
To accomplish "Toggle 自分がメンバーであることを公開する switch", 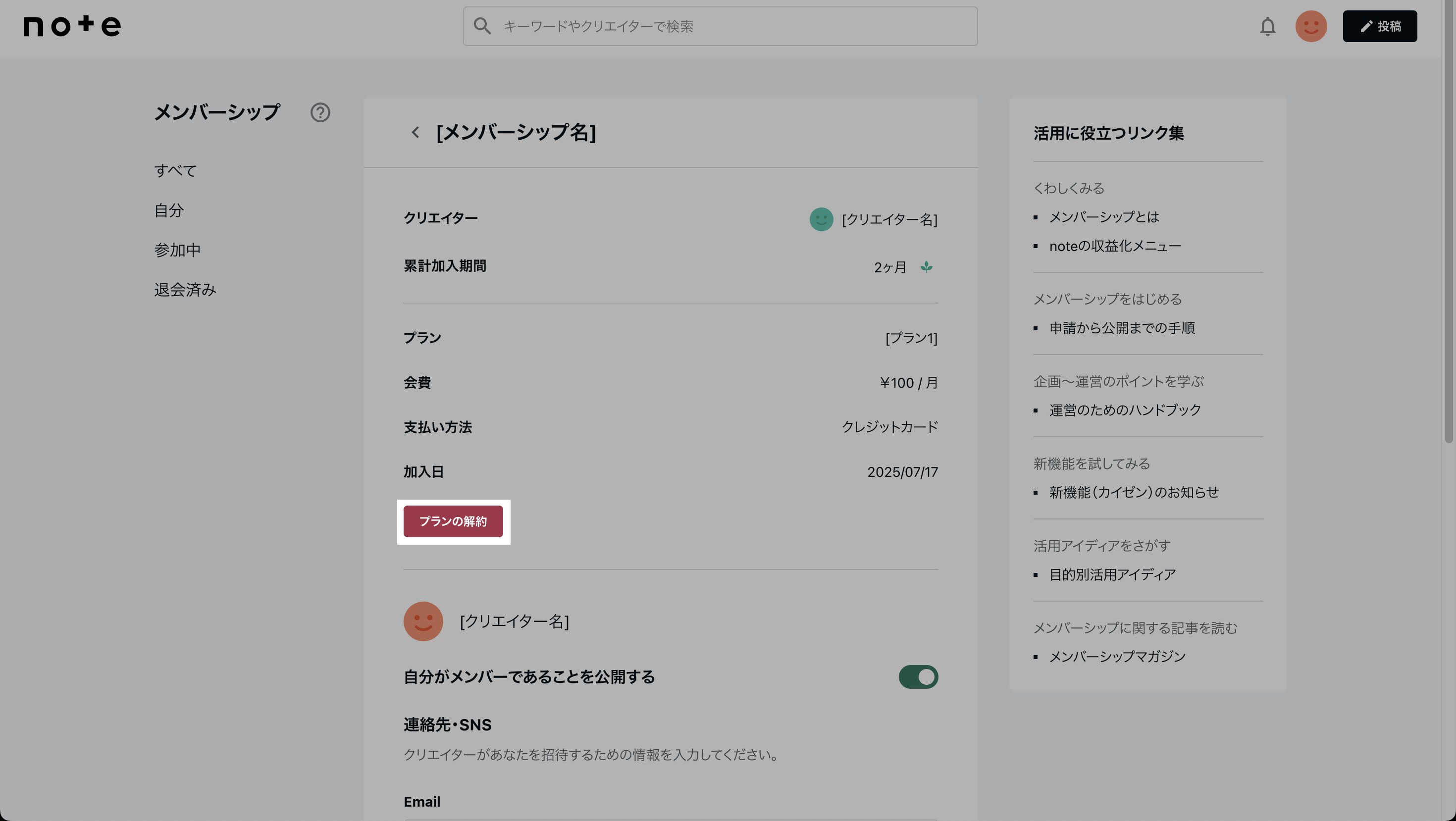I will click(918, 676).
